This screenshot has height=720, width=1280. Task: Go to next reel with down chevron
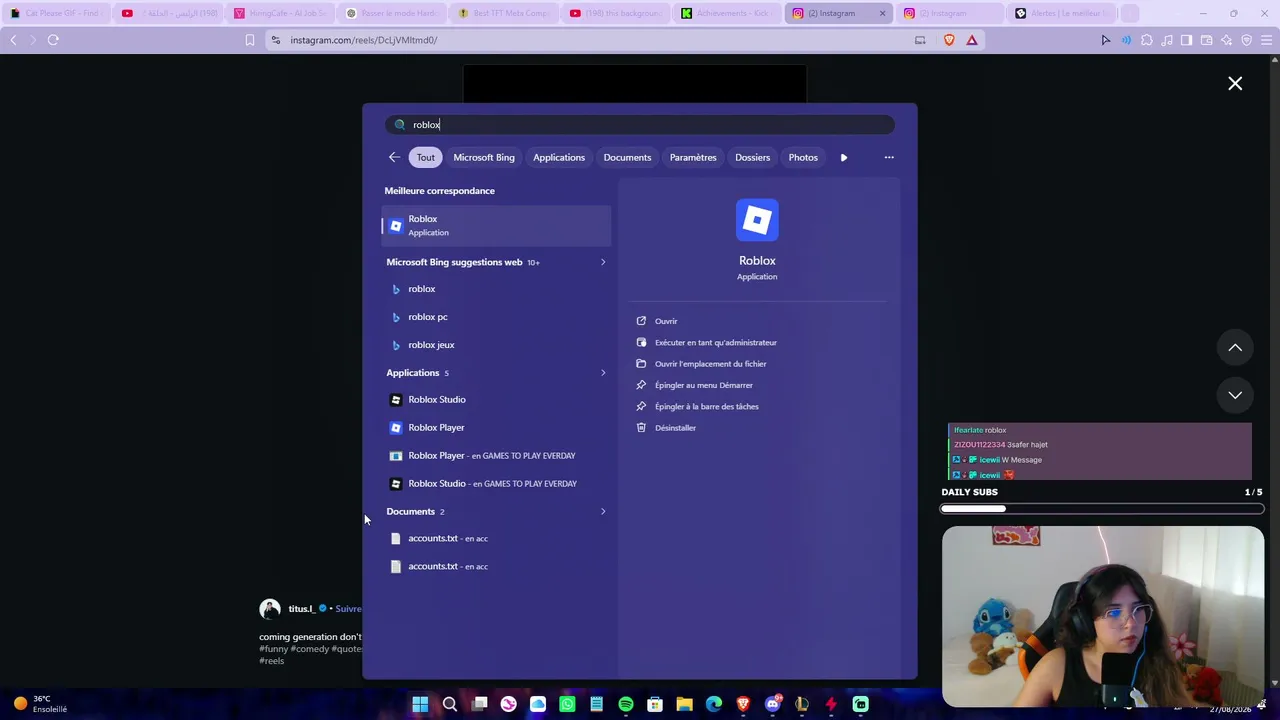pos(1235,395)
